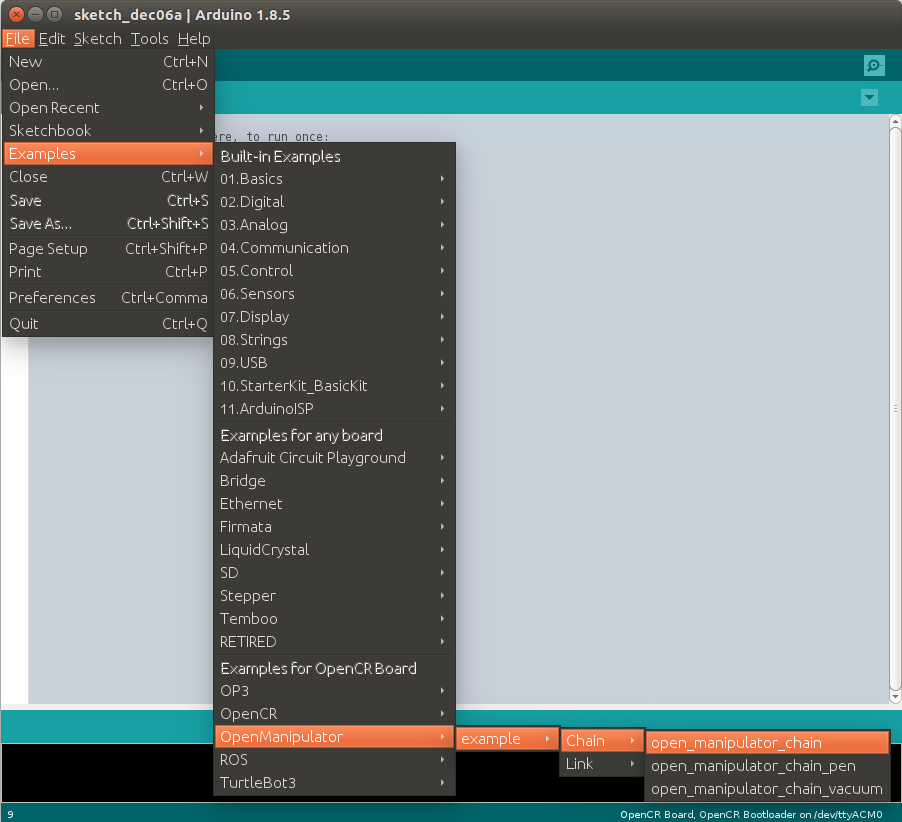Choose open_manipulator_chain_vacuum example
The width and height of the screenshot is (902, 822).
click(767, 789)
